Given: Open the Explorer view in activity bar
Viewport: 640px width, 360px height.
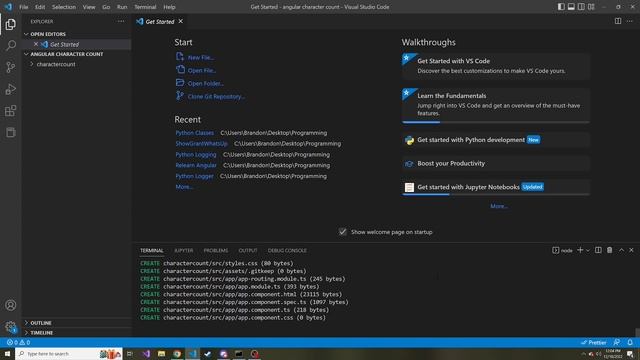Looking at the screenshot, I should point(11,24).
